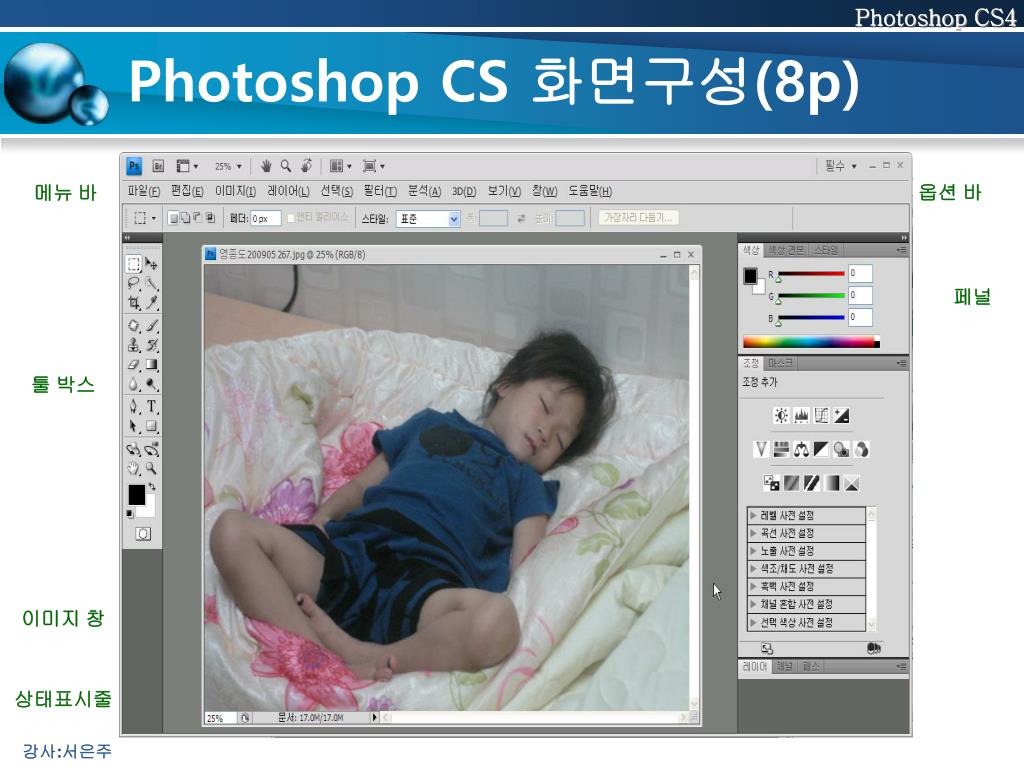The image size is (1024, 768).
Task: Select the Brush tool
Action: 152,325
